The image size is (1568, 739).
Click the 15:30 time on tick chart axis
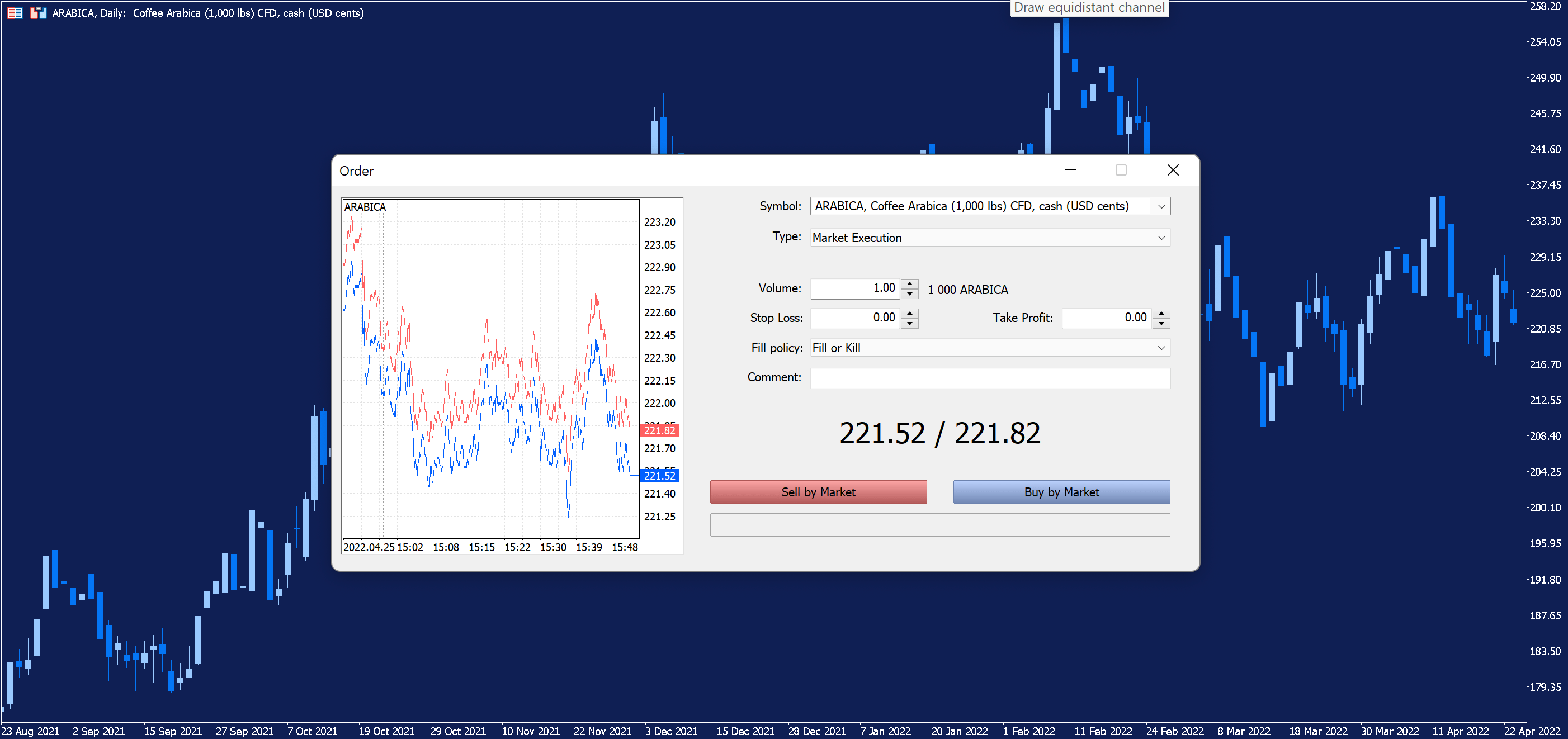[x=552, y=547]
